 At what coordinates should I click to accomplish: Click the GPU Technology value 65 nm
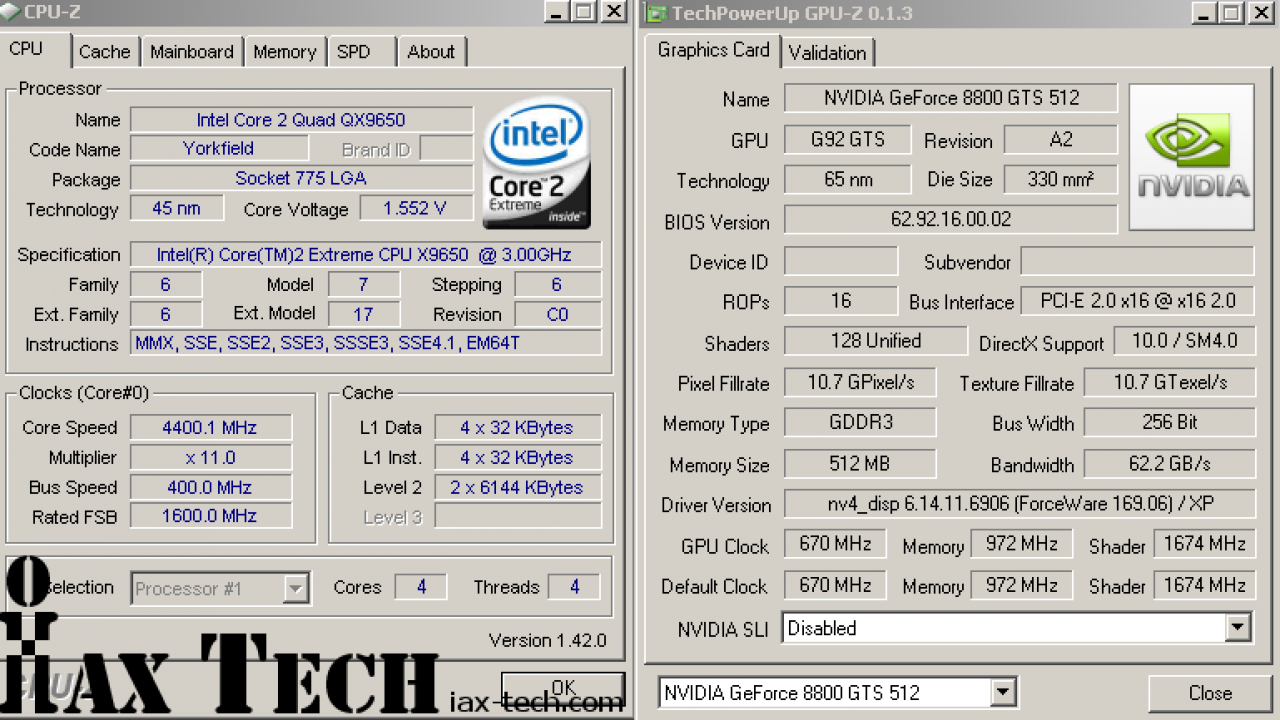(847, 180)
